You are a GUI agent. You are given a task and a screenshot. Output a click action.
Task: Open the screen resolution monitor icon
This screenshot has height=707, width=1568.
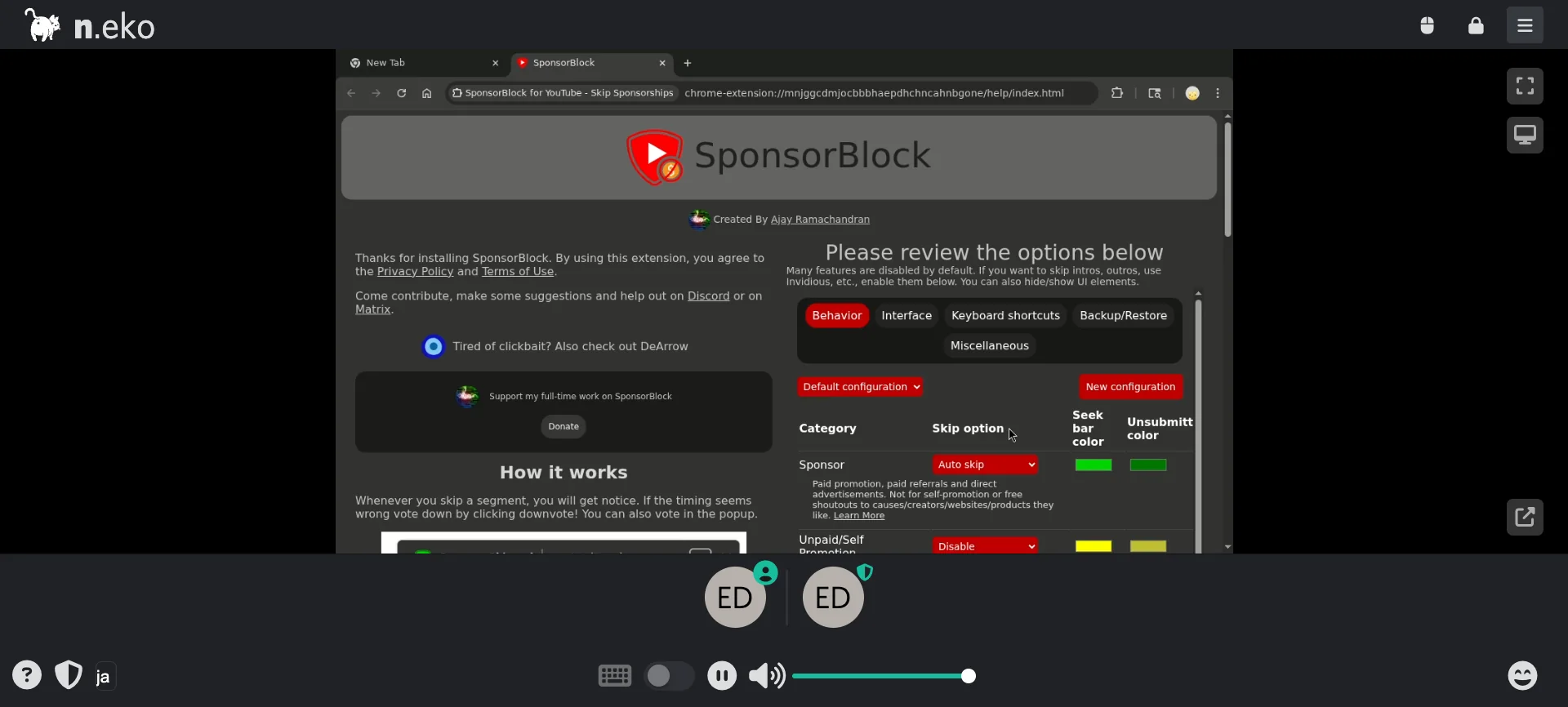(1525, 135)
